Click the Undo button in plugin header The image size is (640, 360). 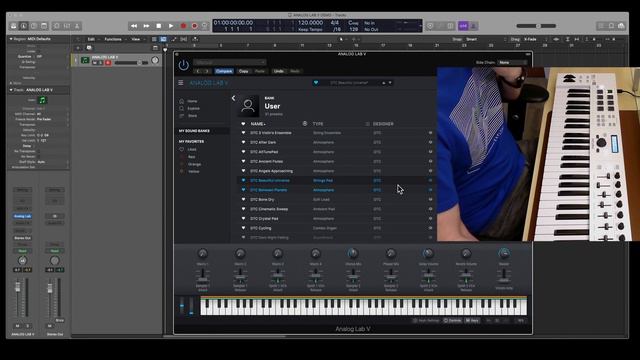[278, 71]
